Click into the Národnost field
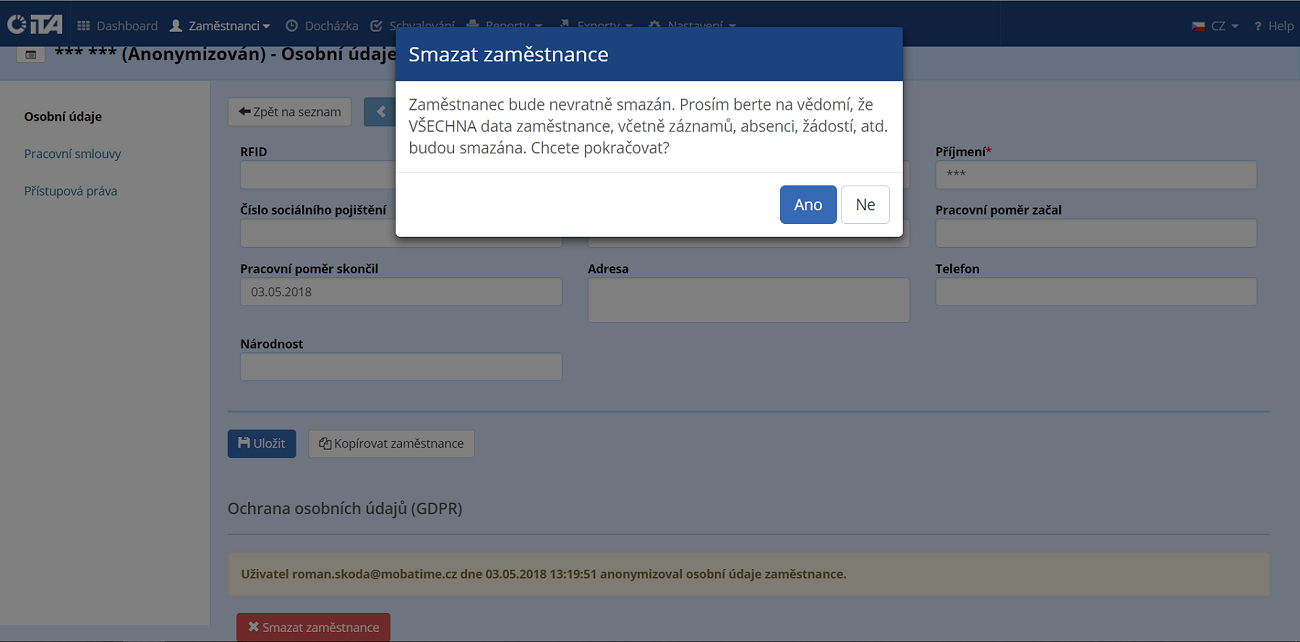 tap(400, 367)
